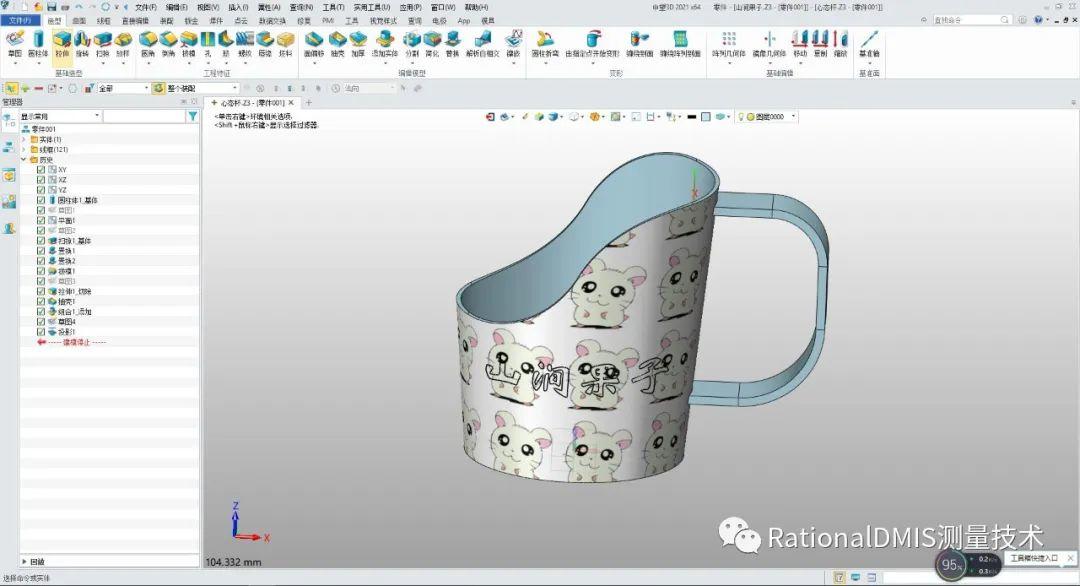Select the 镜像几何体 (Mirror Geometry) tool
1080x586 pixels.
(x=769, y=43)
